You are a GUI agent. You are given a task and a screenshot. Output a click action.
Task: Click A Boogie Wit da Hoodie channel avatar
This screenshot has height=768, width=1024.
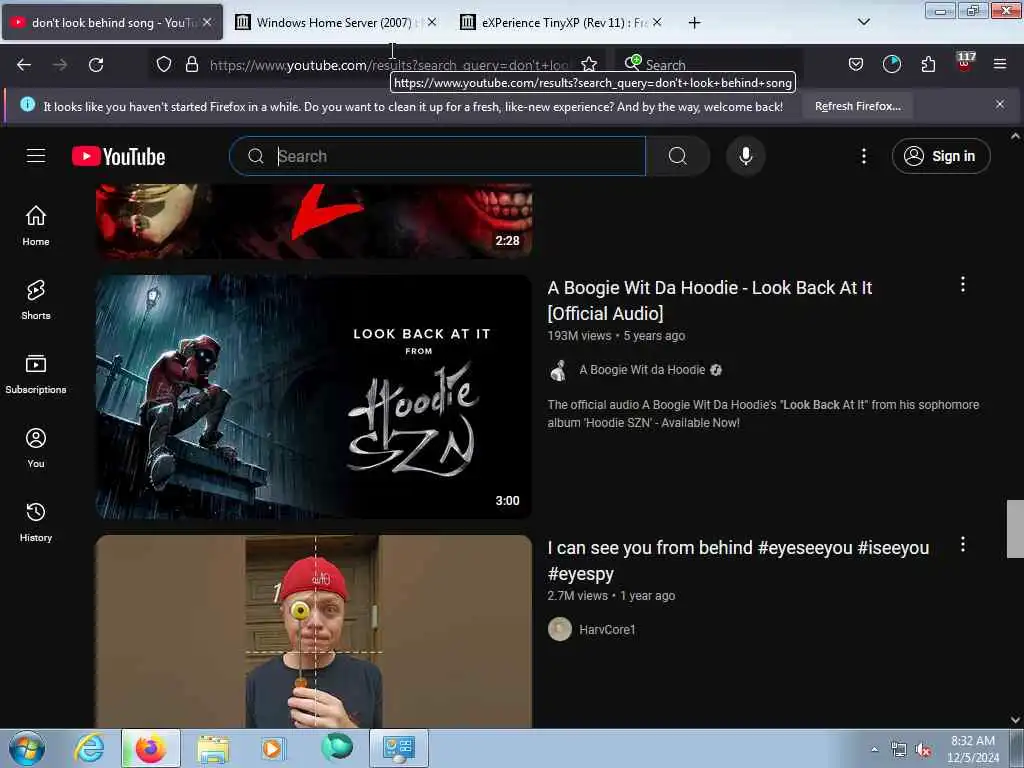[x=560, y=370]
